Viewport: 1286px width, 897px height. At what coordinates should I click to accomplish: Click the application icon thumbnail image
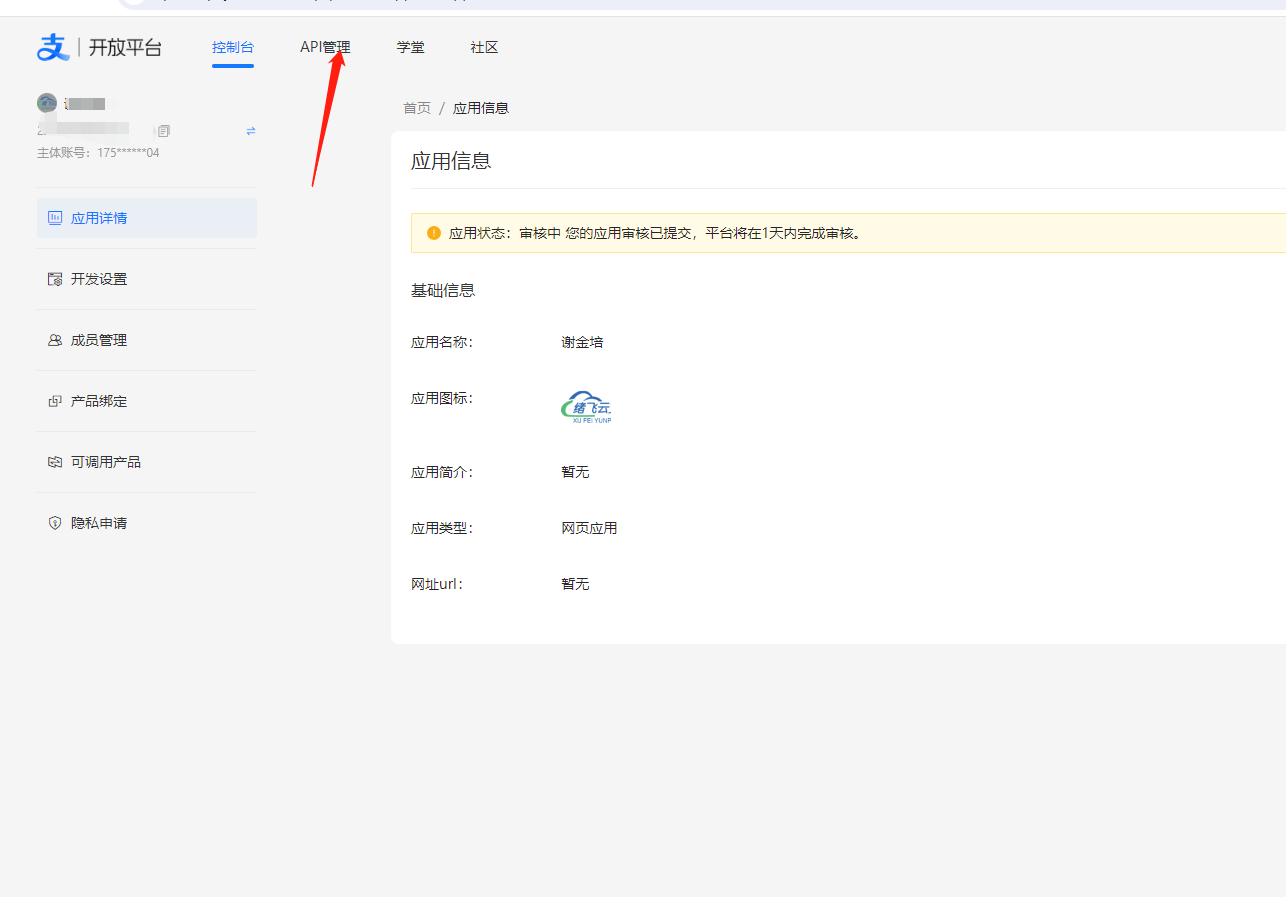[x=587, y=407]
